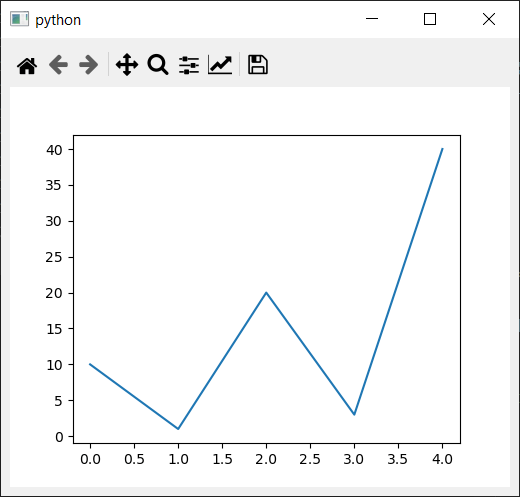Click the line minimum at x=1.0
The image size is (520, 497).
click(178, 429)
